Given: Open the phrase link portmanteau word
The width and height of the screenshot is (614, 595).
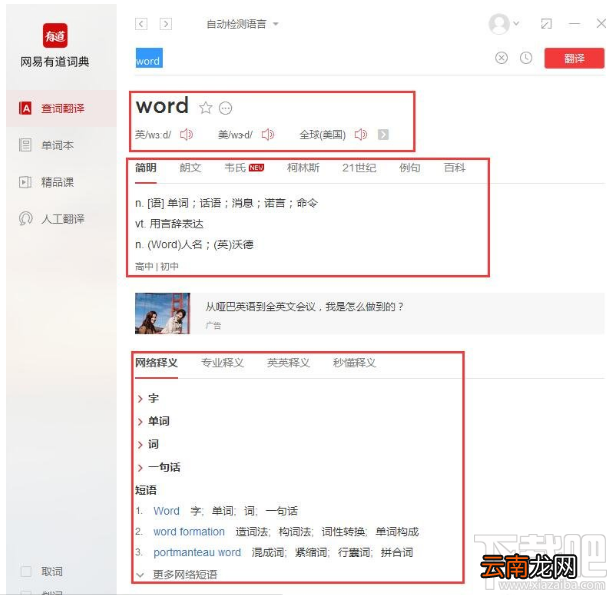Looking at the screenshot, I should [x=197, y=552].
